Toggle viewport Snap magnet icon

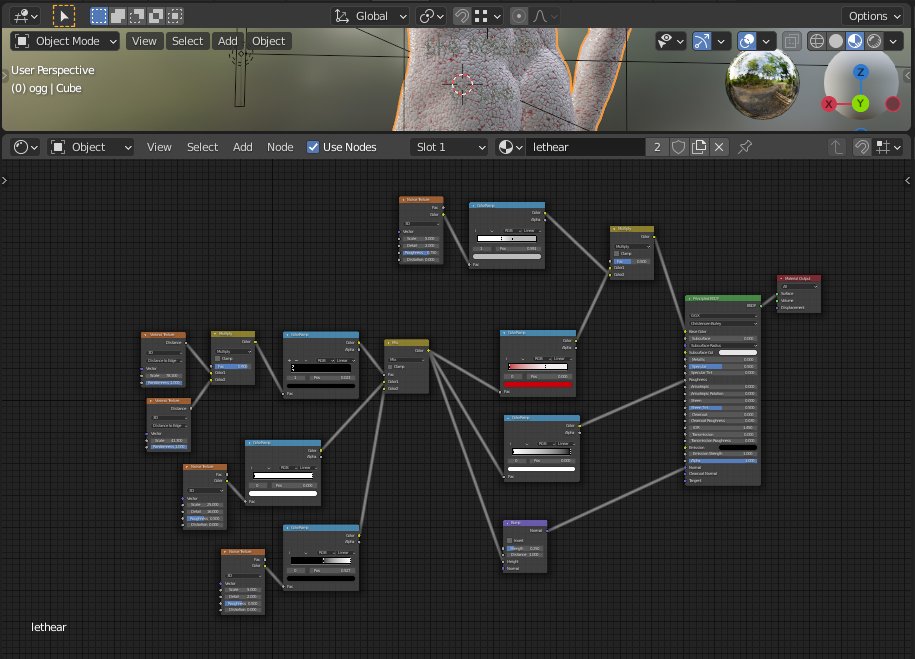pyautogui.click(x=462, y=16)
